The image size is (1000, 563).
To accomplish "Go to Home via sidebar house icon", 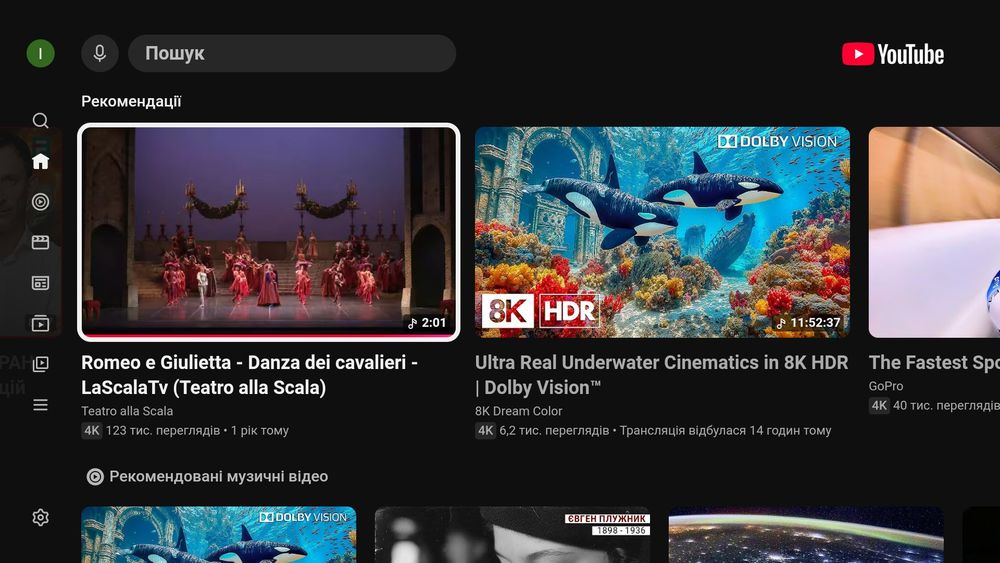I will 40,161.
